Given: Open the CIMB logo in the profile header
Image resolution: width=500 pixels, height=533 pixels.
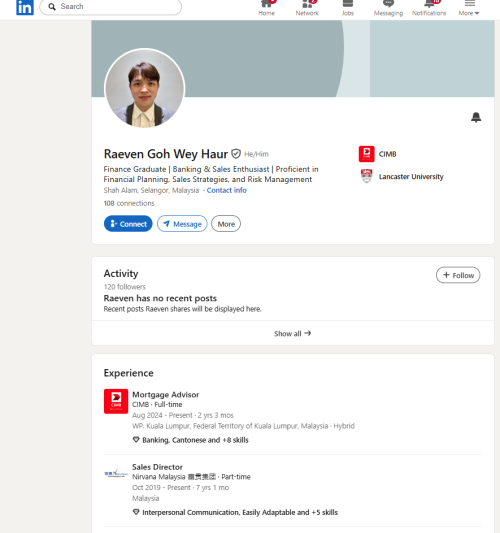Looking at the screenshot, I should 366,154.
